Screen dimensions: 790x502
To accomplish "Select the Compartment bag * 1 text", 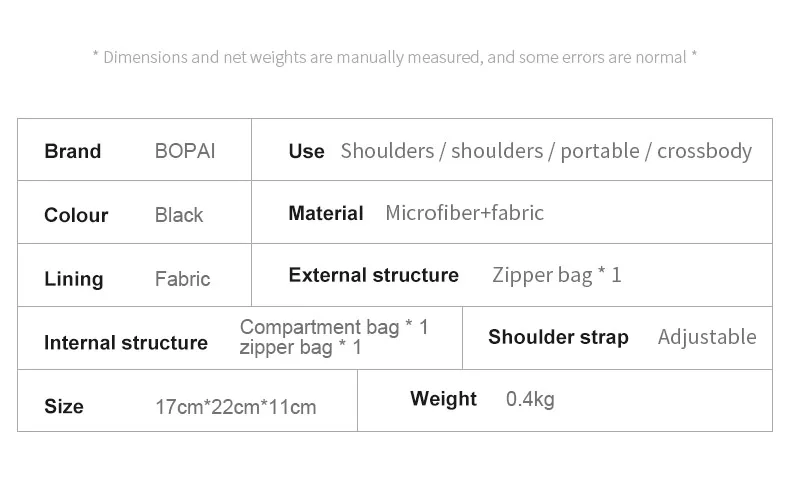I will coord(334,327).
